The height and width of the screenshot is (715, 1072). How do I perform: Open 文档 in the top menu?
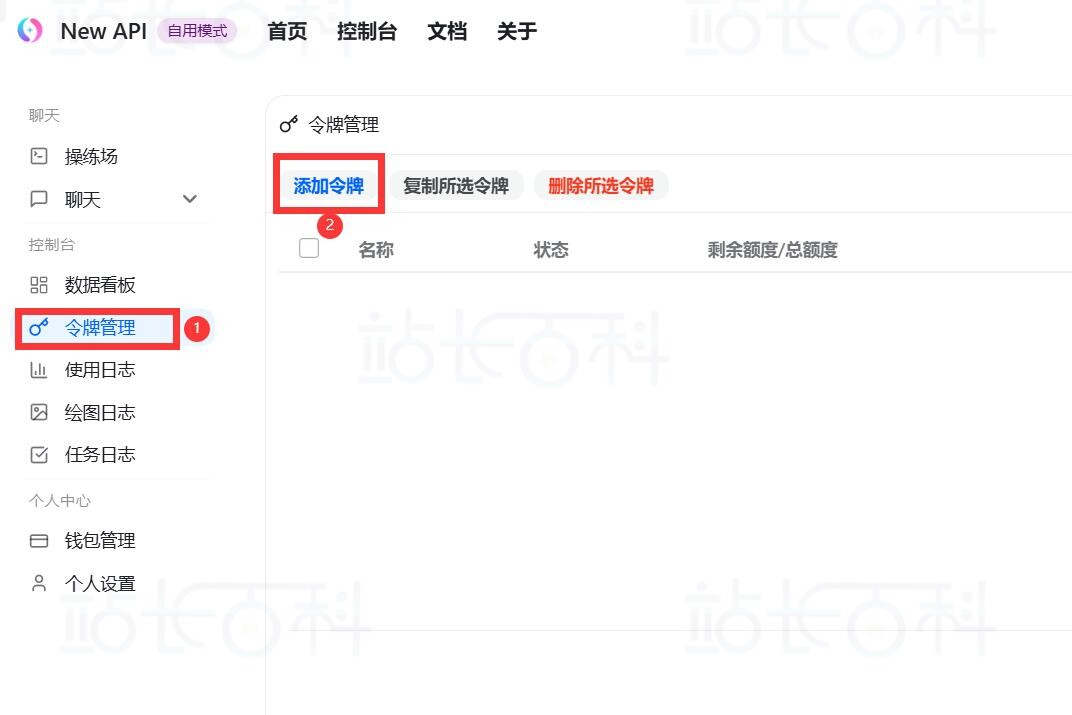pos(447,31)
